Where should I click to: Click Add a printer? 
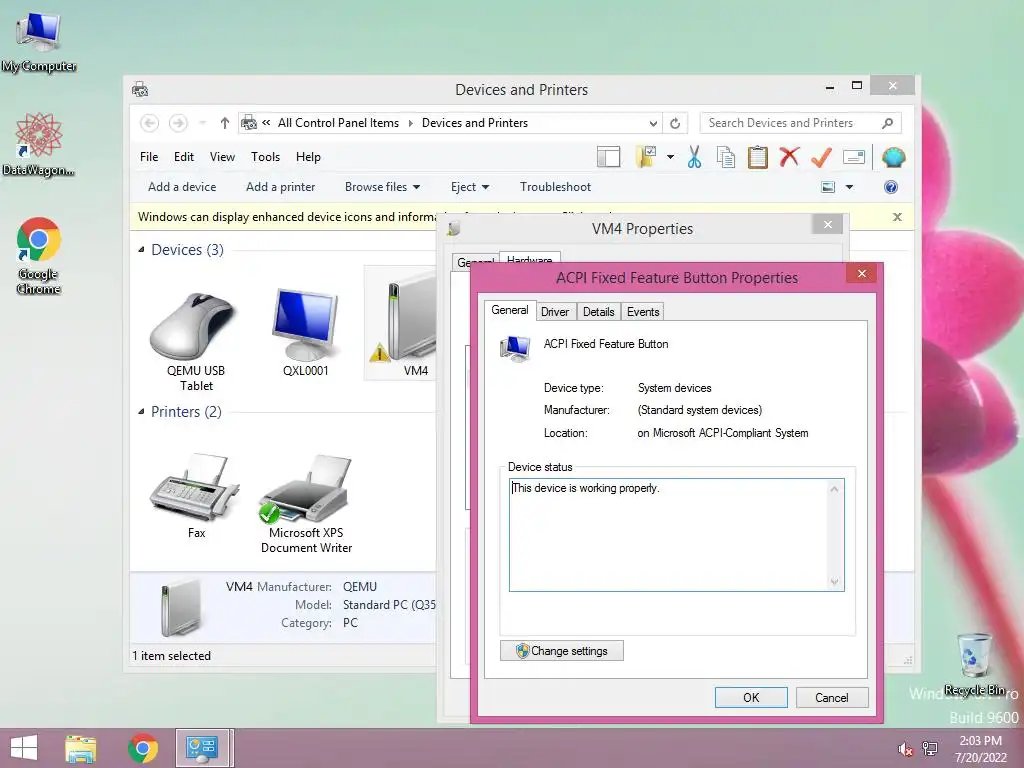[281, 187]
